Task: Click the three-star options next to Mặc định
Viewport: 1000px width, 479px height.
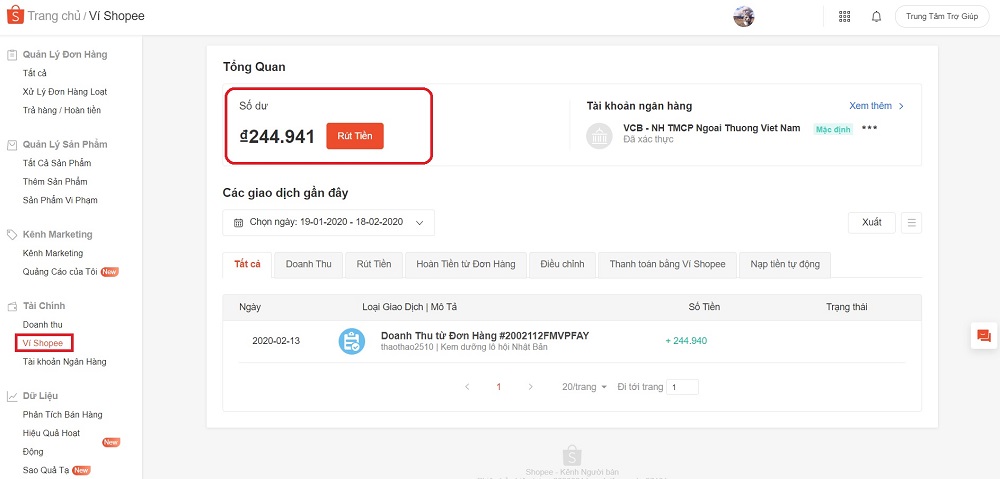Action: pos(869,128)
